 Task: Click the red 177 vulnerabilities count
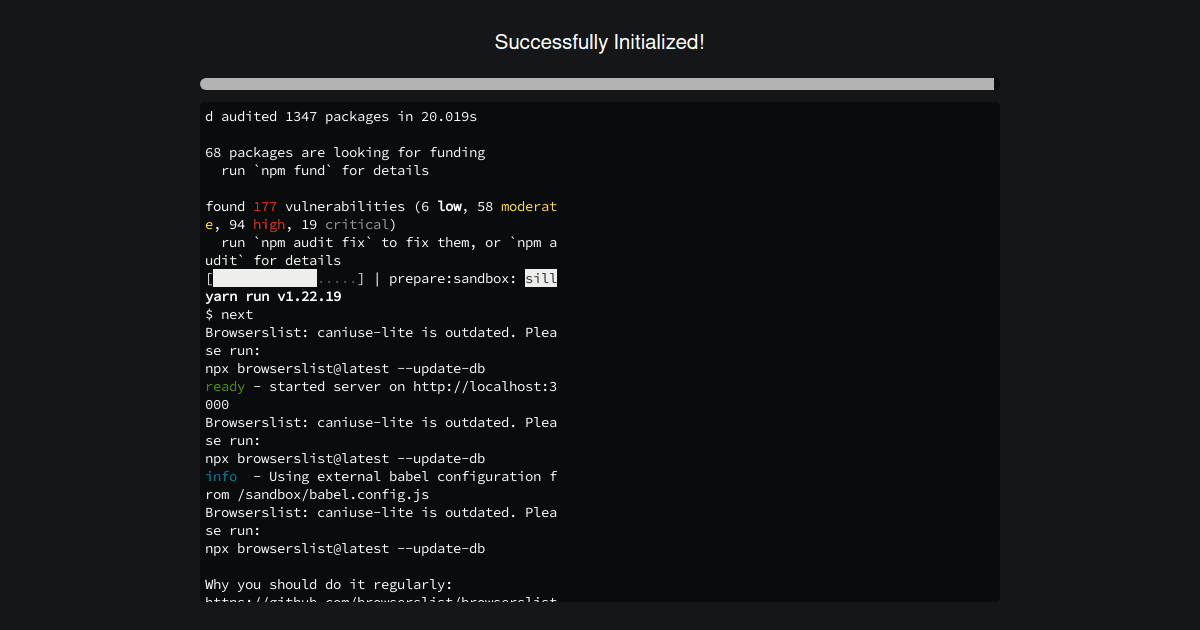point(264,206)
